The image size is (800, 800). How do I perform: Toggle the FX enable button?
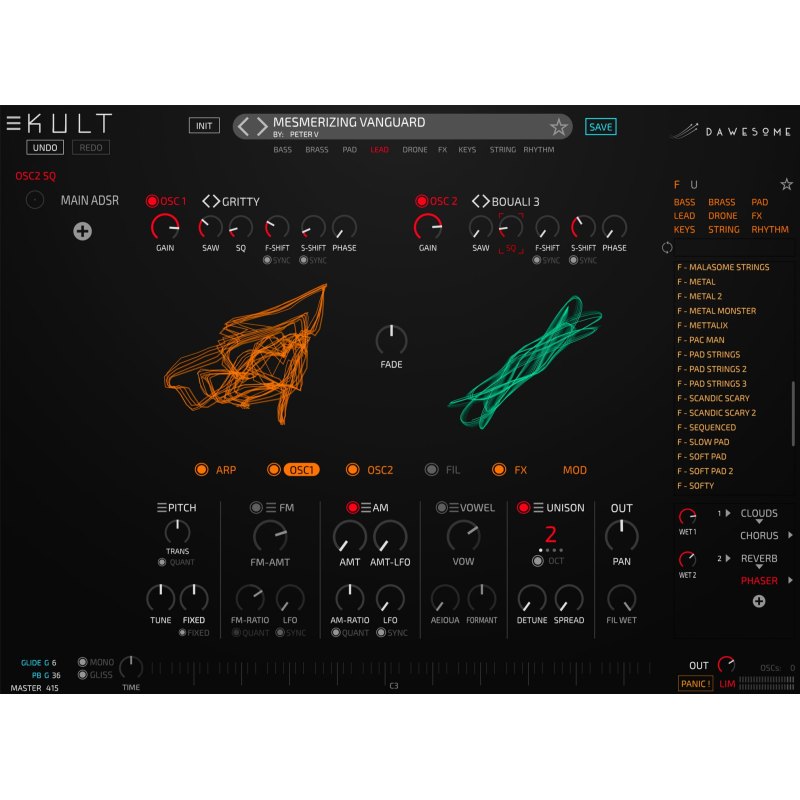pyautogui.click(x=499, y=470)
